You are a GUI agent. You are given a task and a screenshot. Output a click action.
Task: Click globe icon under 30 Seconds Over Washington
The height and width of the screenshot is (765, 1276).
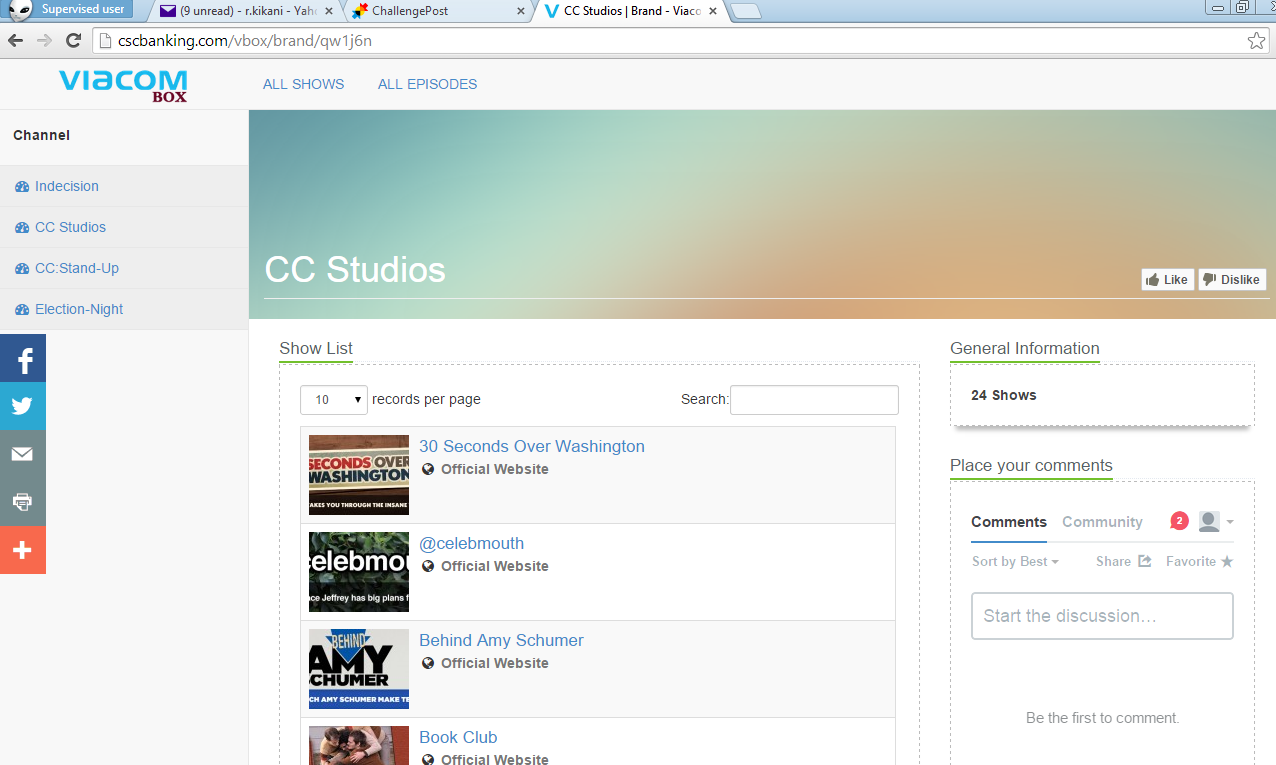(x=428, y=469)
